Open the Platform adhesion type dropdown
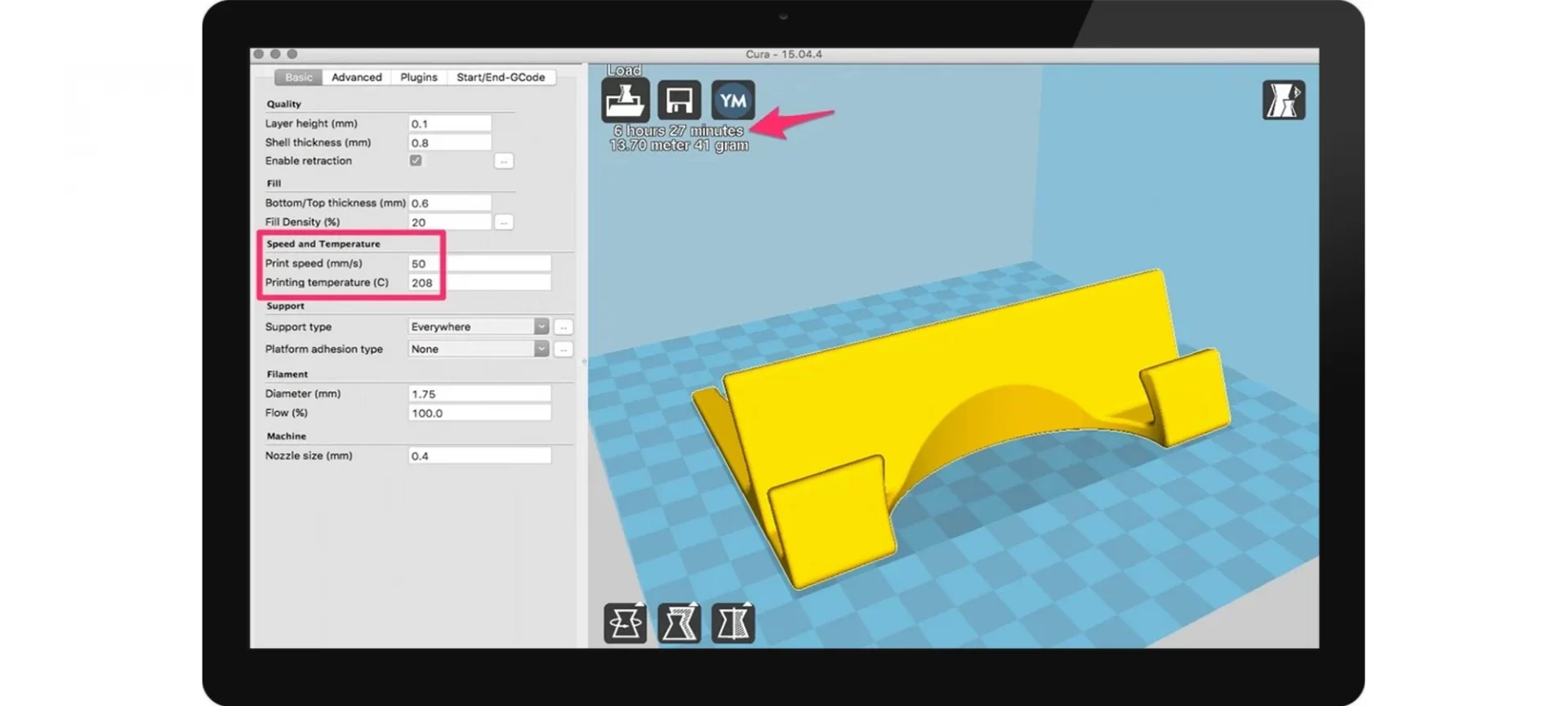This screenshot has width=1568, height=706. [479, 349]
